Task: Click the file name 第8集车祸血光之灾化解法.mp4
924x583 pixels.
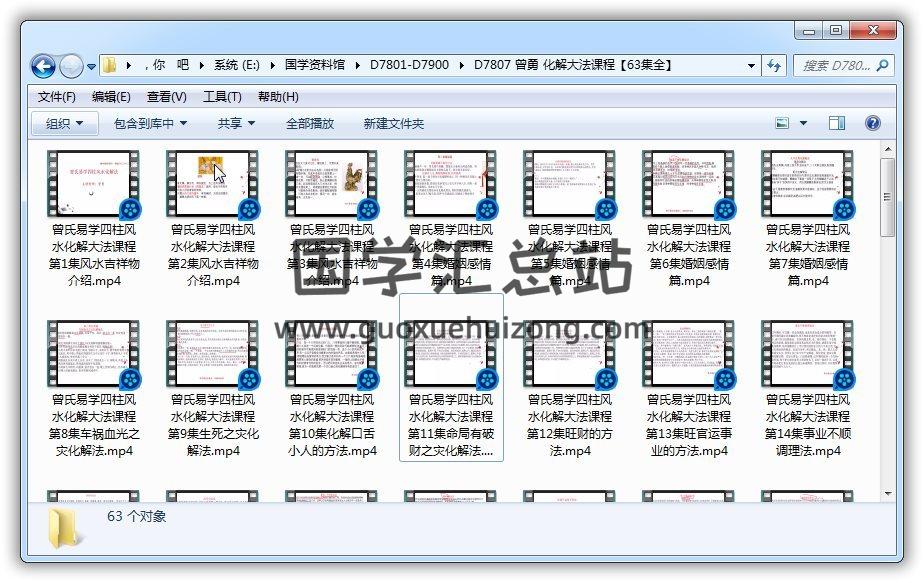Action: click(x=94, y=425)
